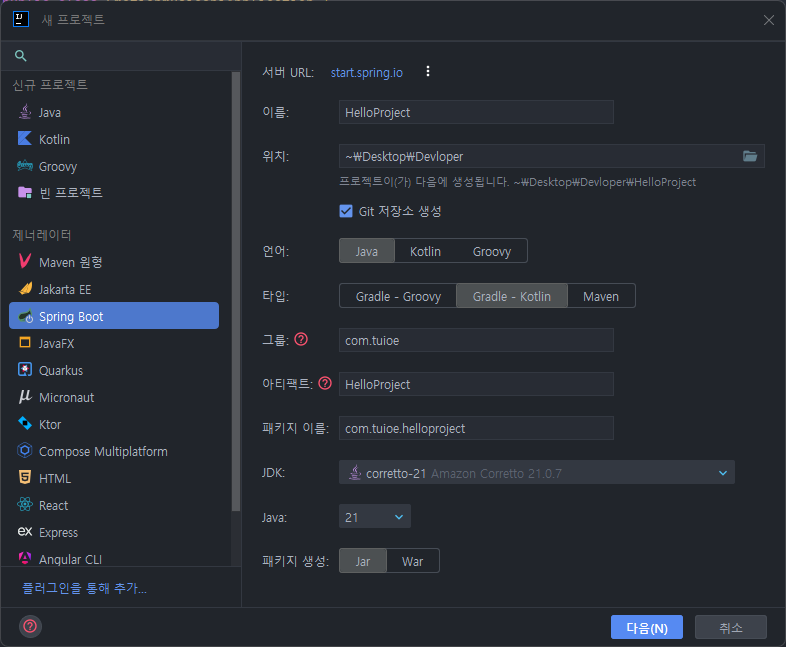Select the Angular CLI icon
The image size is (786, 647).
coord(25,558)
